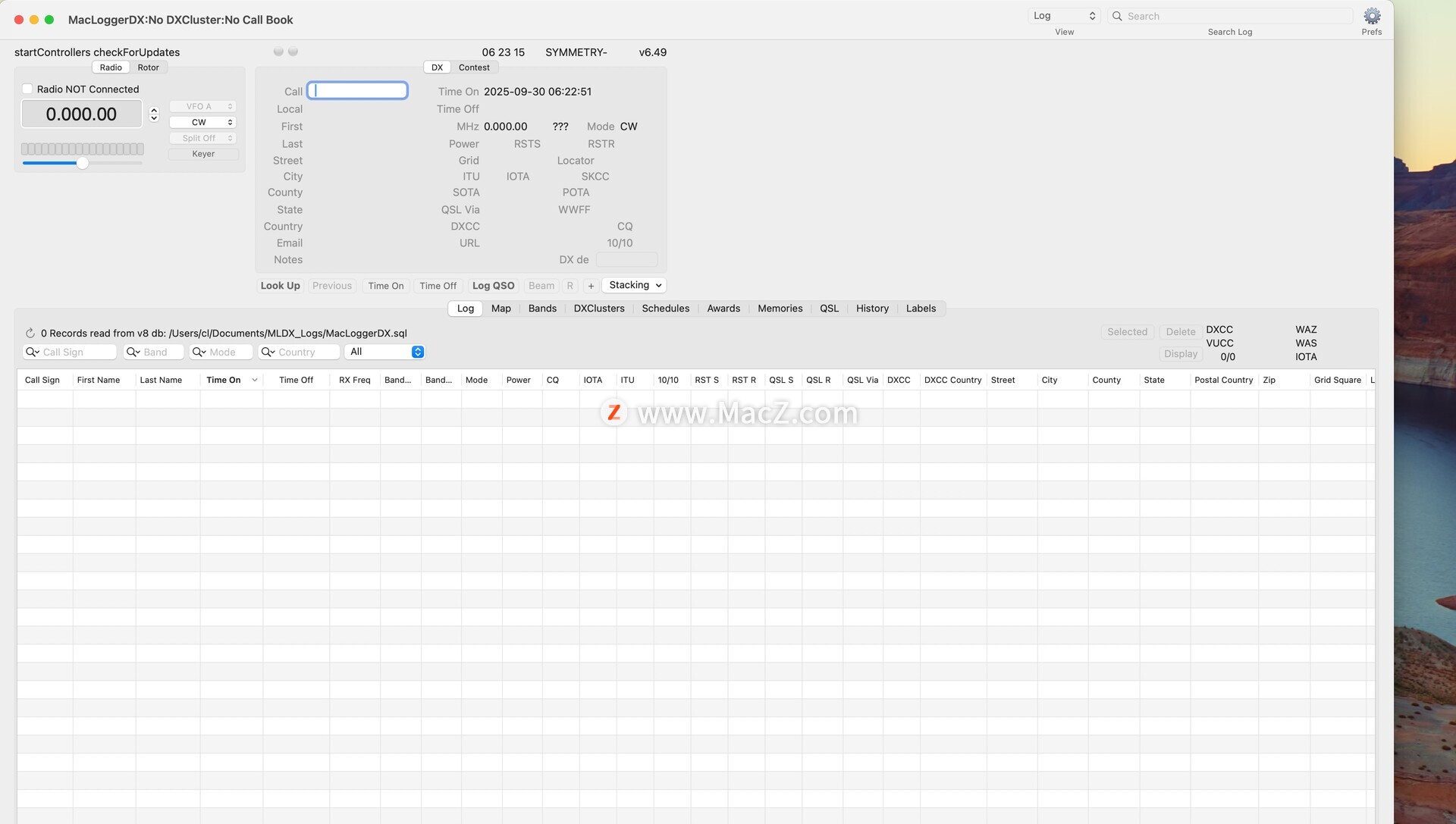The image size is (1456, 824).
Task: Click the toolbar Search Log magnifier icon
Action: (x=1117, y=16)
